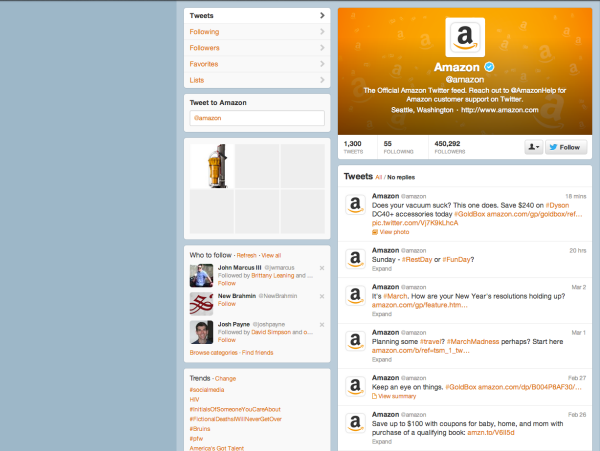Viewport: 600px width, 451px height.
Task: Click the Twitter bird Follow button
Action: pos(564,147)
